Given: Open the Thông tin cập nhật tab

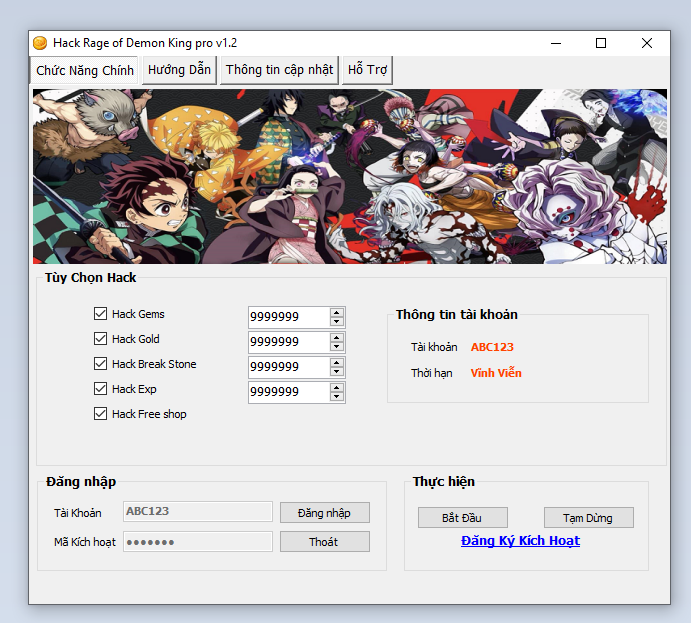Looking at the screenshot, I should tap(279, 70).
